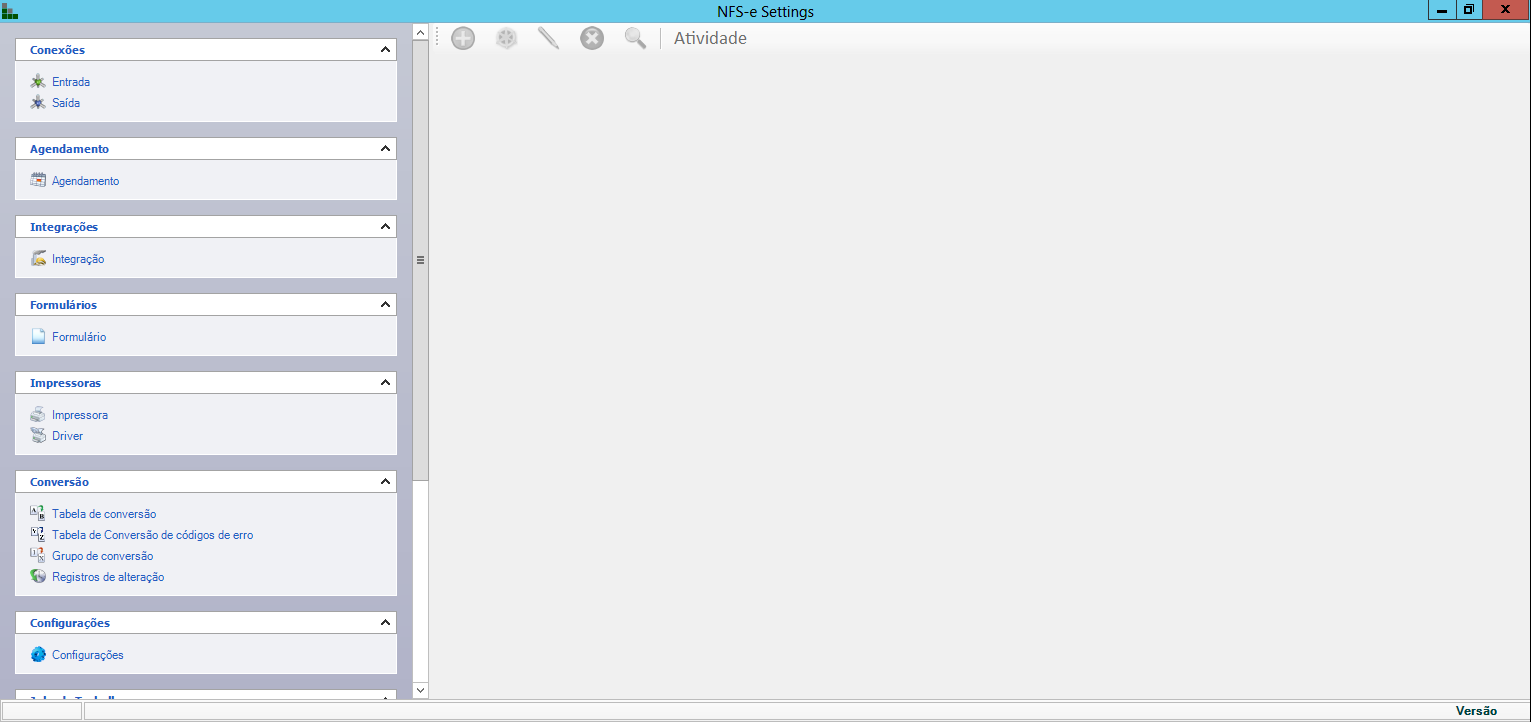The image size is (1531, 722).
Task: Click the Integração icon in sidebar
Action: coord(38,259)
